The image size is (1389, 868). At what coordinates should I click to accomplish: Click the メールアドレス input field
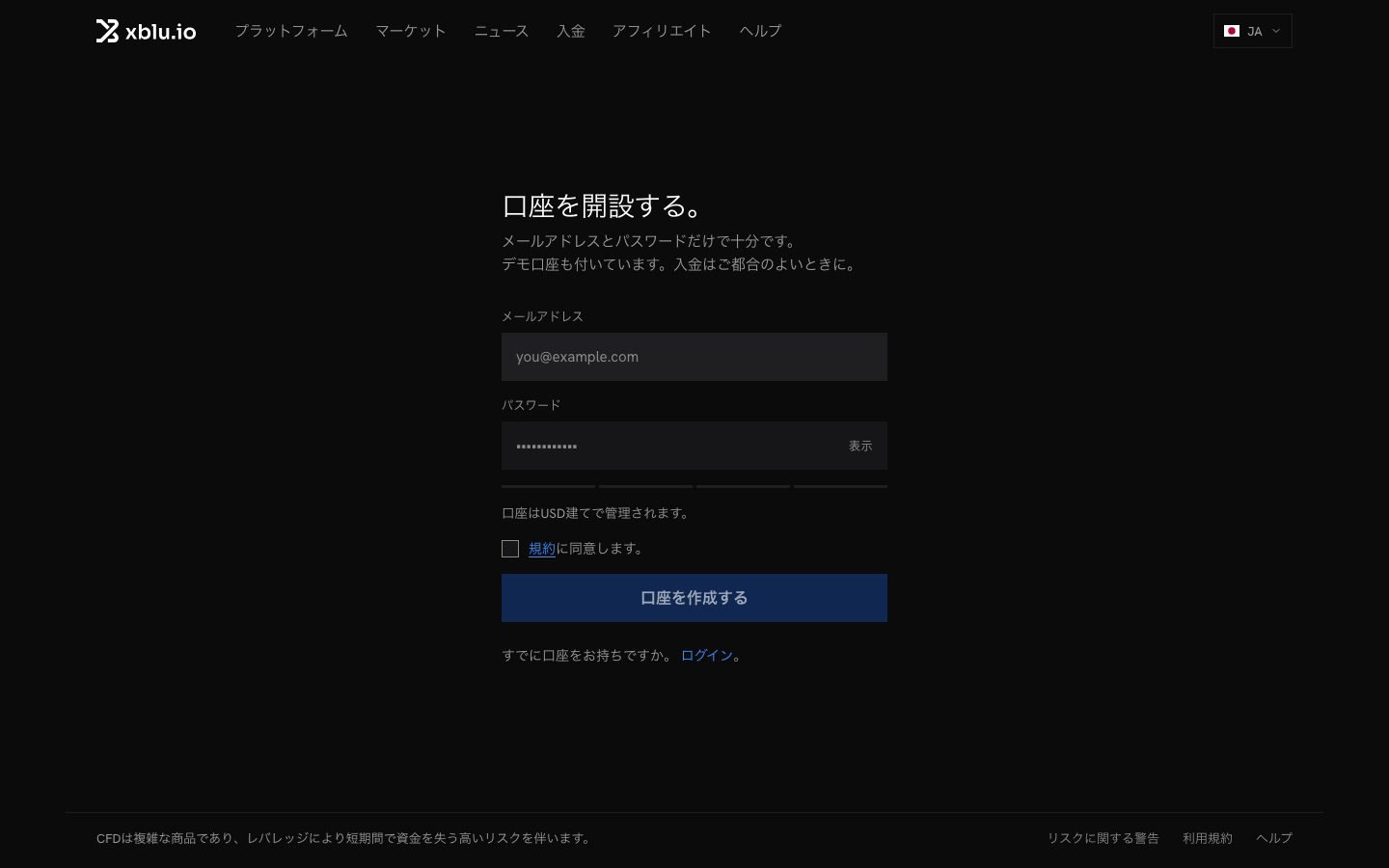point(694,357)
